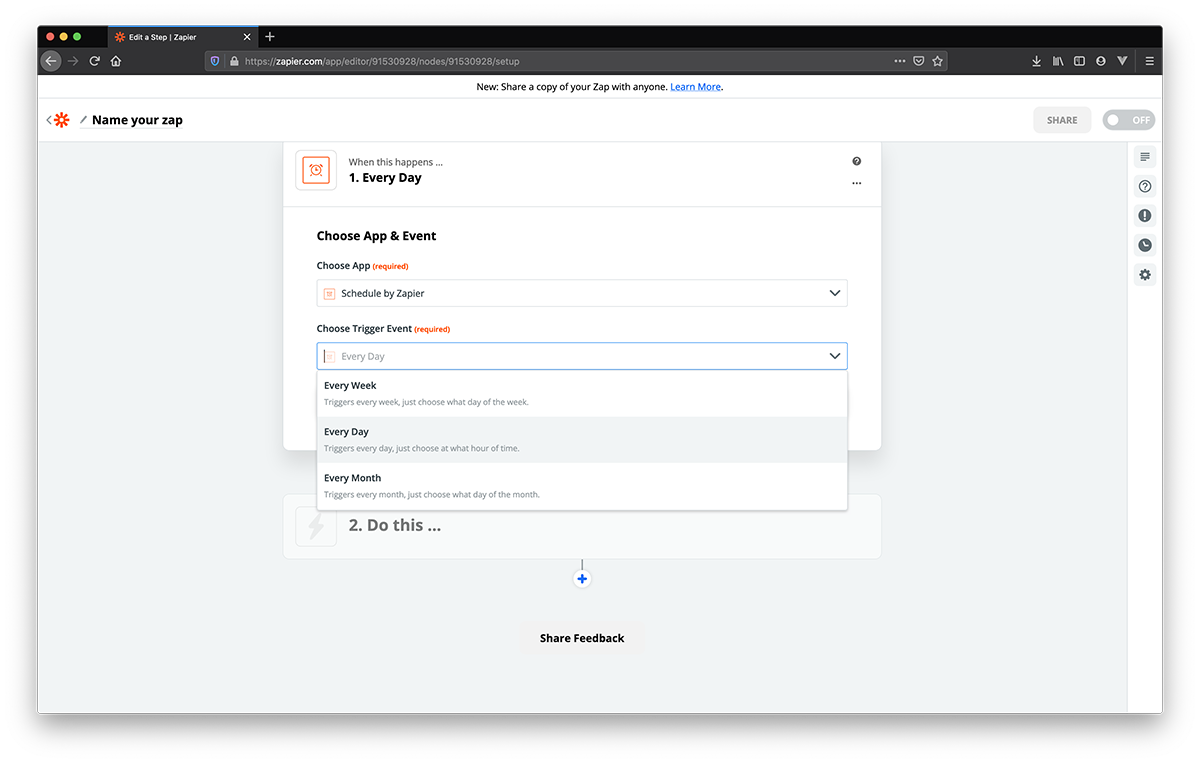Open a new browser tab

tap(270, 37)
